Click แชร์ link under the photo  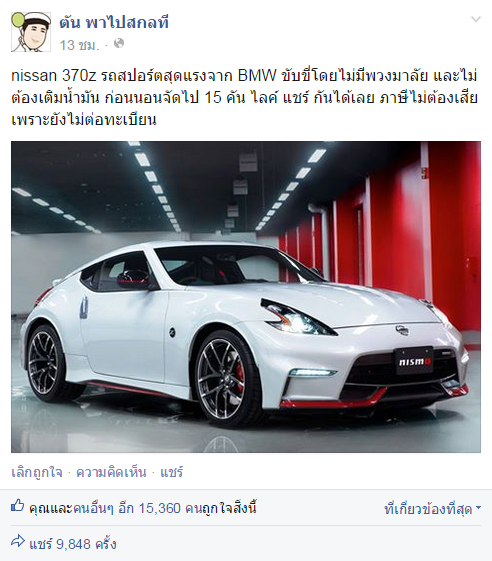(172, 472)
